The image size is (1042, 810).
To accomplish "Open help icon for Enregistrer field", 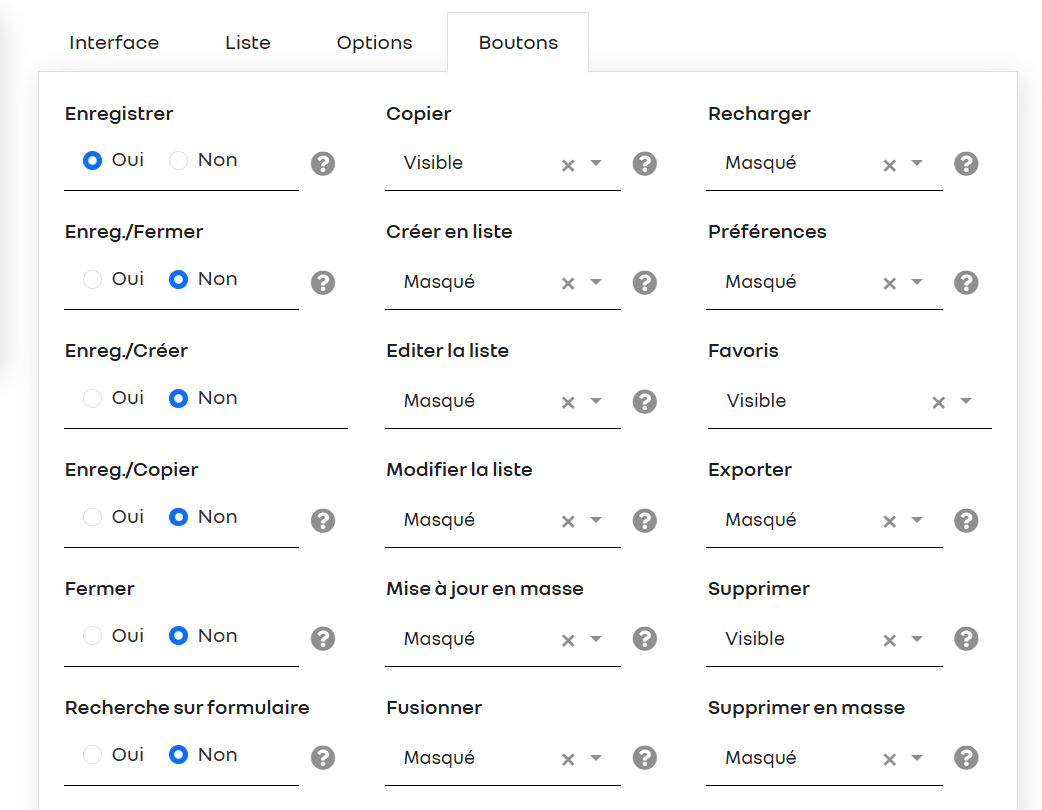I will pyautogui.click(x=323, y=163).
